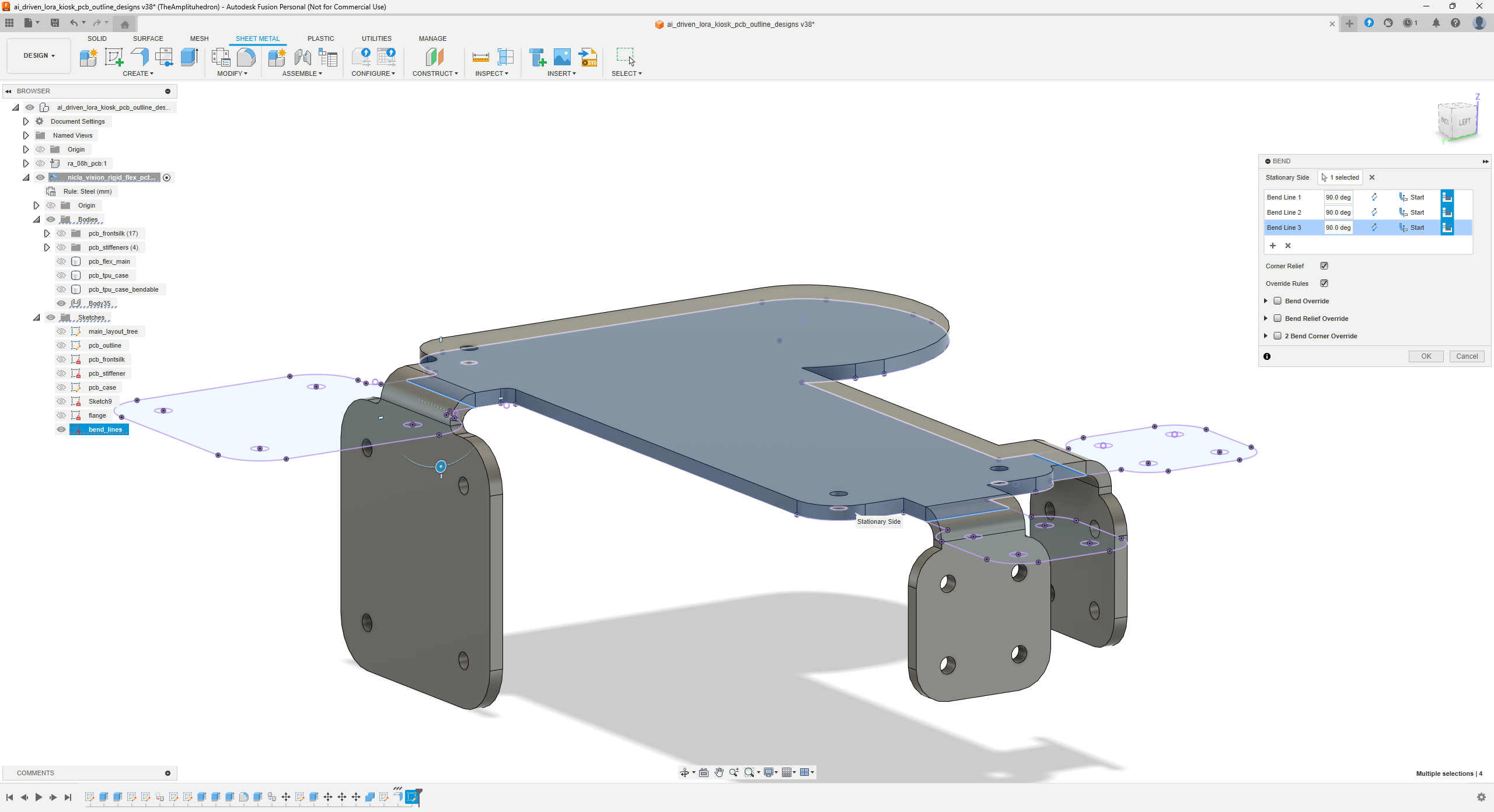The image size is (1494, 812).
Task: Click the Flange tool icon
Action: tap(139, 57)
